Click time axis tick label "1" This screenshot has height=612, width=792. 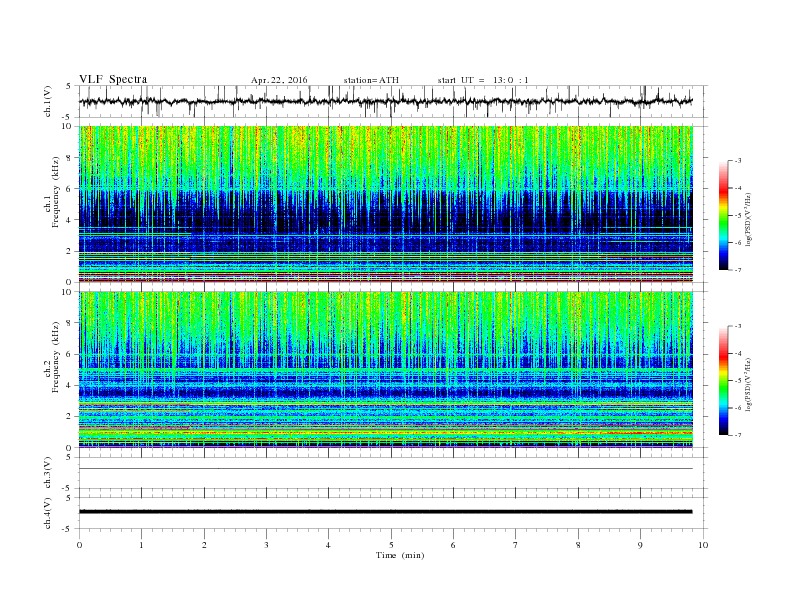[x=141, y=545]
